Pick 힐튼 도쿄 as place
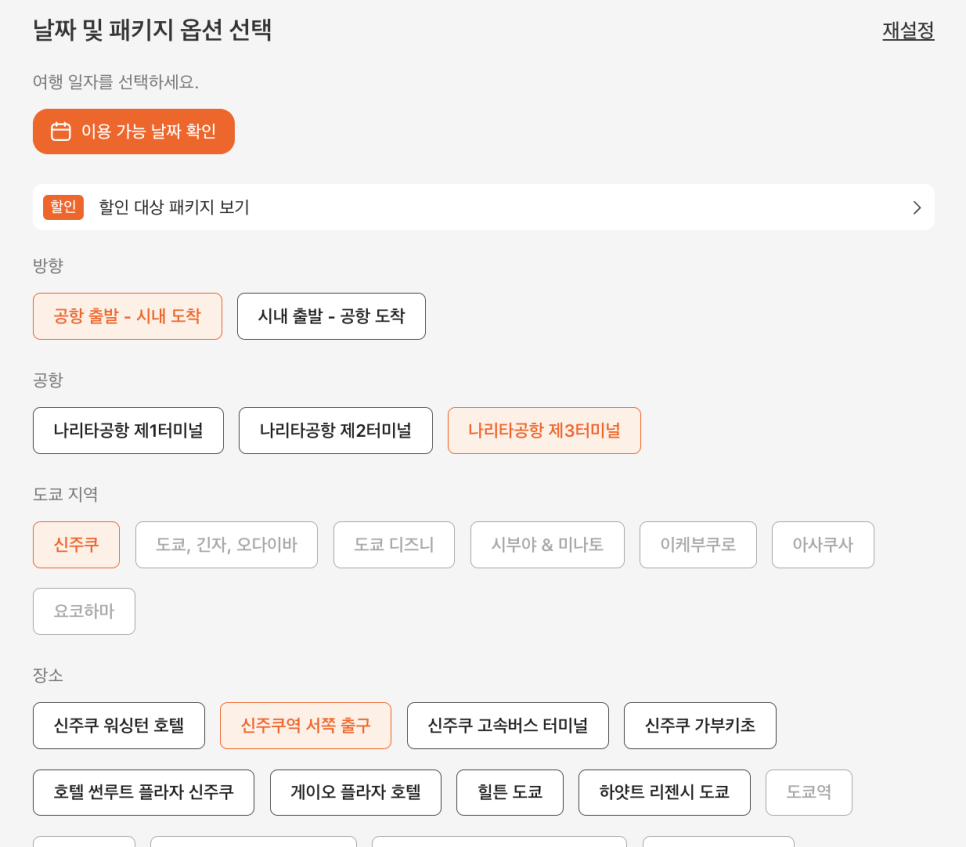Viewport: 966px width, 847px height. (x=510, y=792)
